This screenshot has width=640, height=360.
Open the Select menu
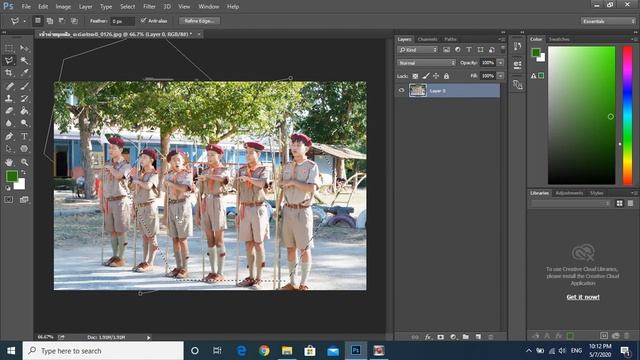tap(127, 7)
